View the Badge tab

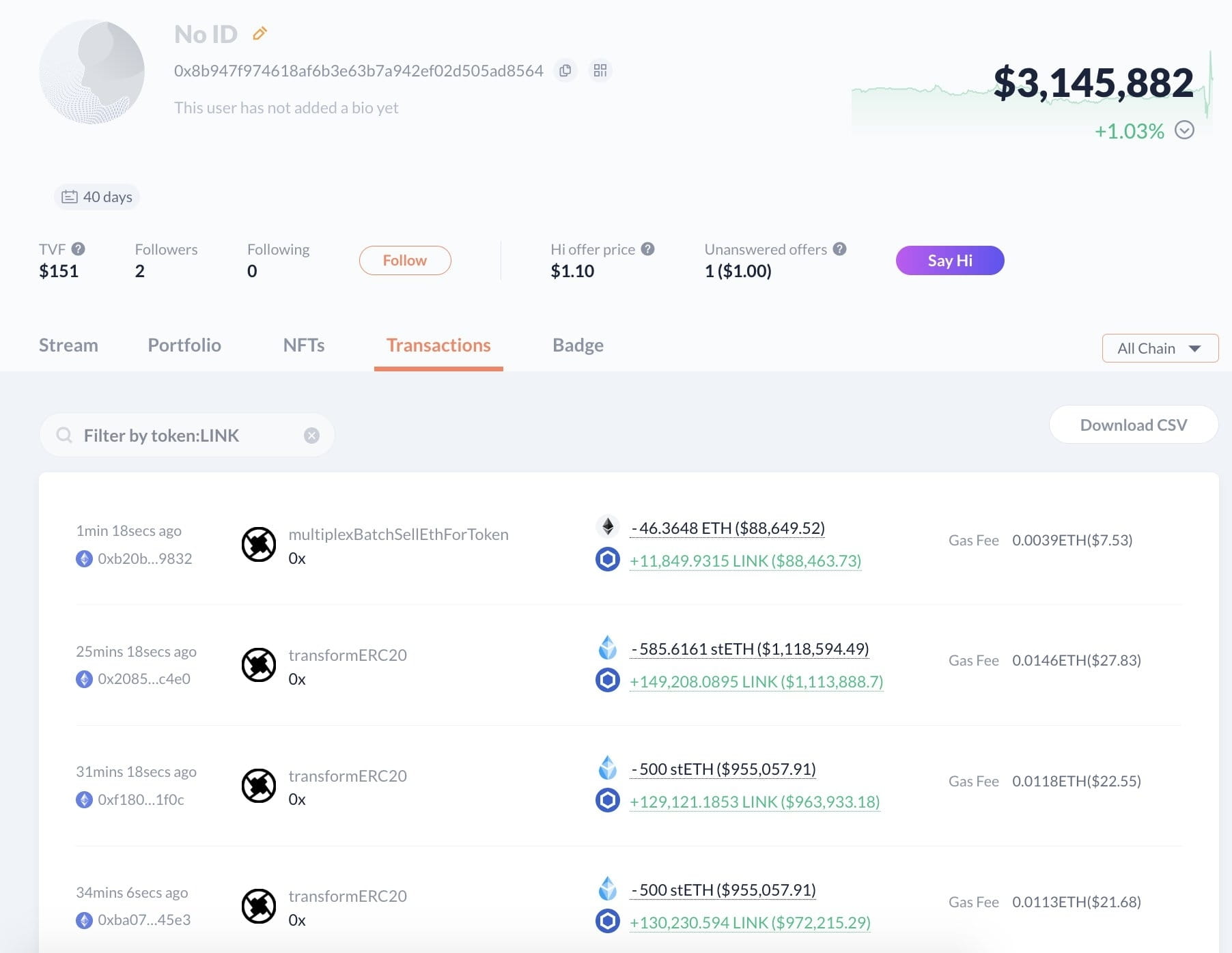point(578,345)
